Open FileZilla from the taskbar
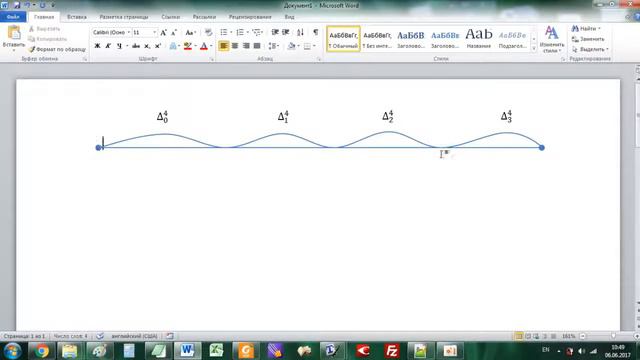The height and width of the screenshot is (360, 640). (391, 351)
